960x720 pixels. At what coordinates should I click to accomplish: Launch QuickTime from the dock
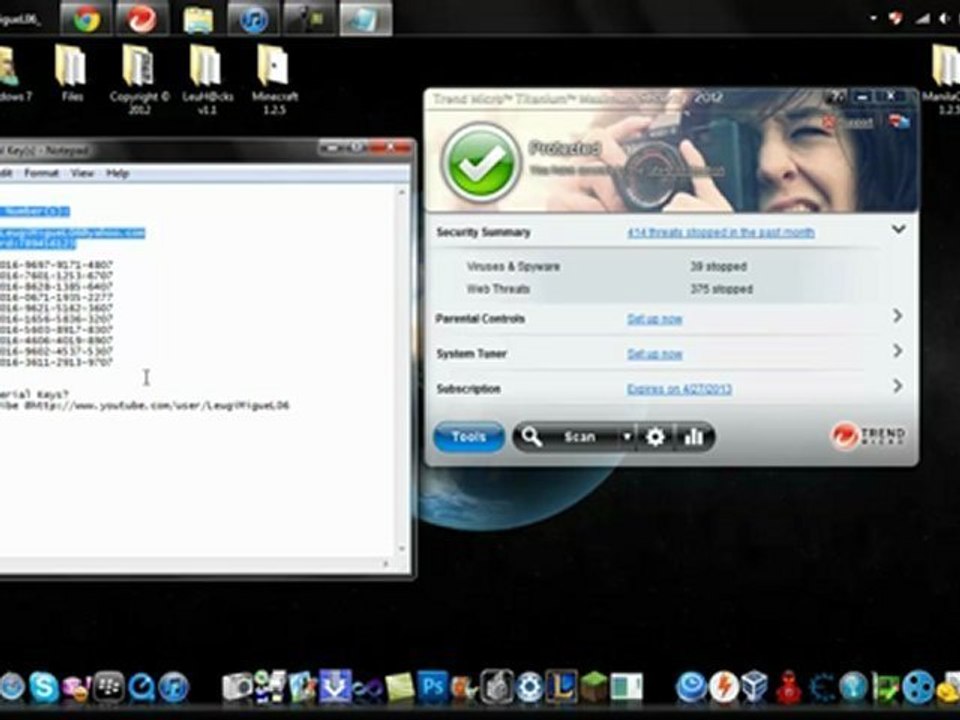click(141, 687)
